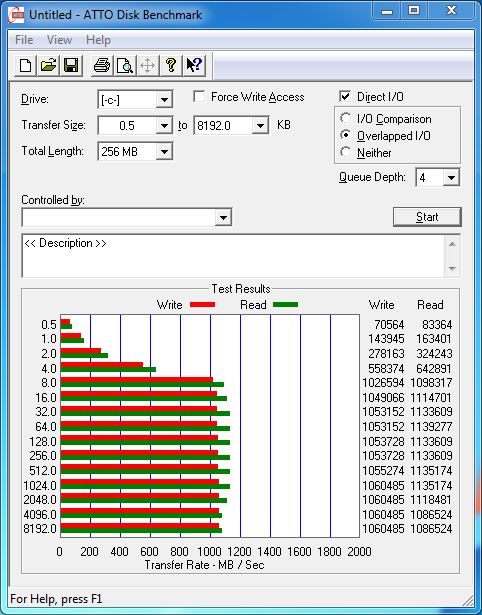
Task: Open the Queue Depth dropdown showing 4
Action: (x=451, y=178)
